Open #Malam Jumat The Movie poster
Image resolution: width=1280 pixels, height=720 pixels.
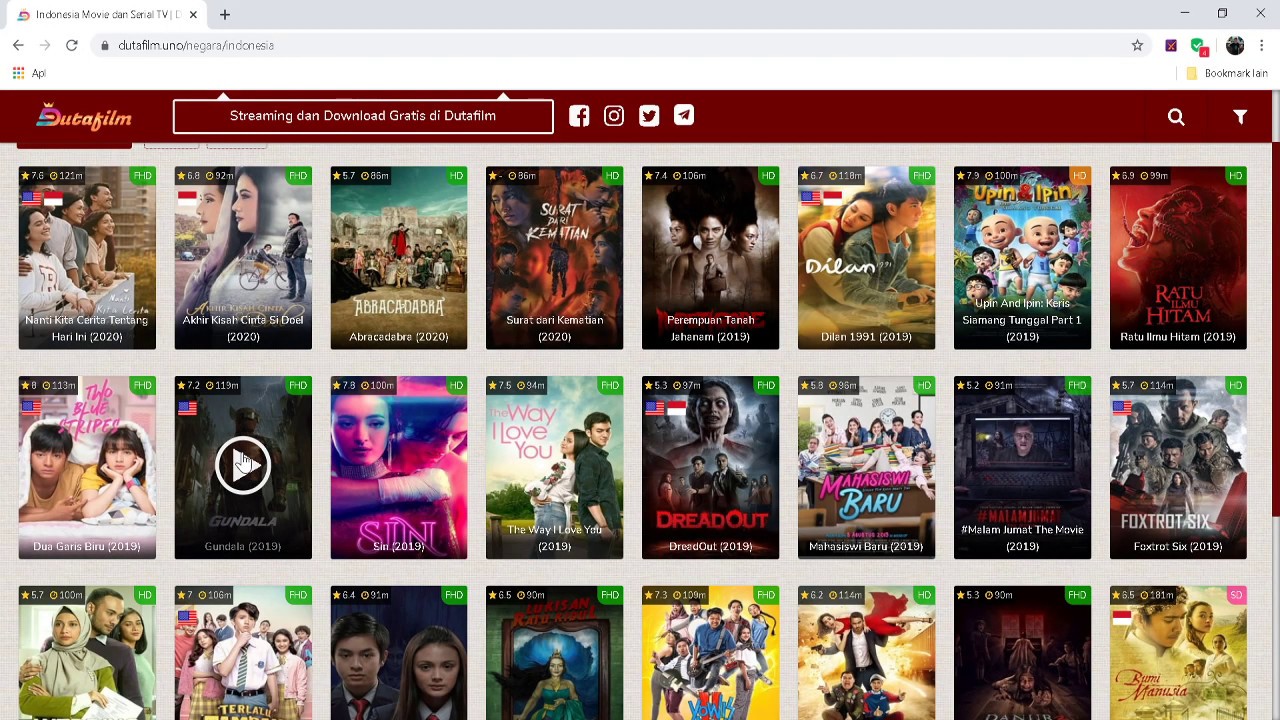[x=1023, y=468]
